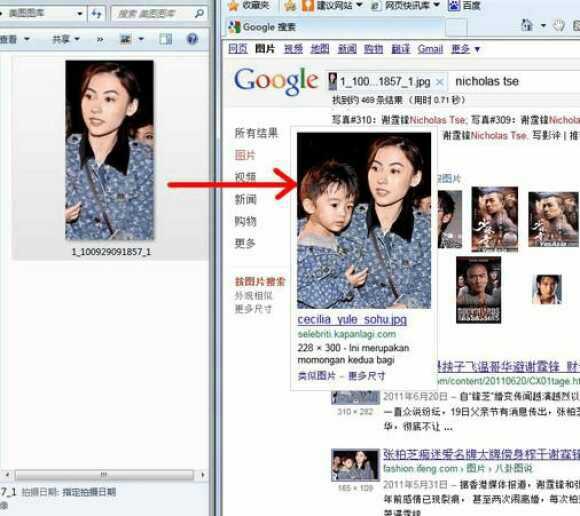This screenshot has height=516, width=580.
Task: Select 新闻 filter in left sidebar
Action: pyautogui.click(x=245, y=199)
